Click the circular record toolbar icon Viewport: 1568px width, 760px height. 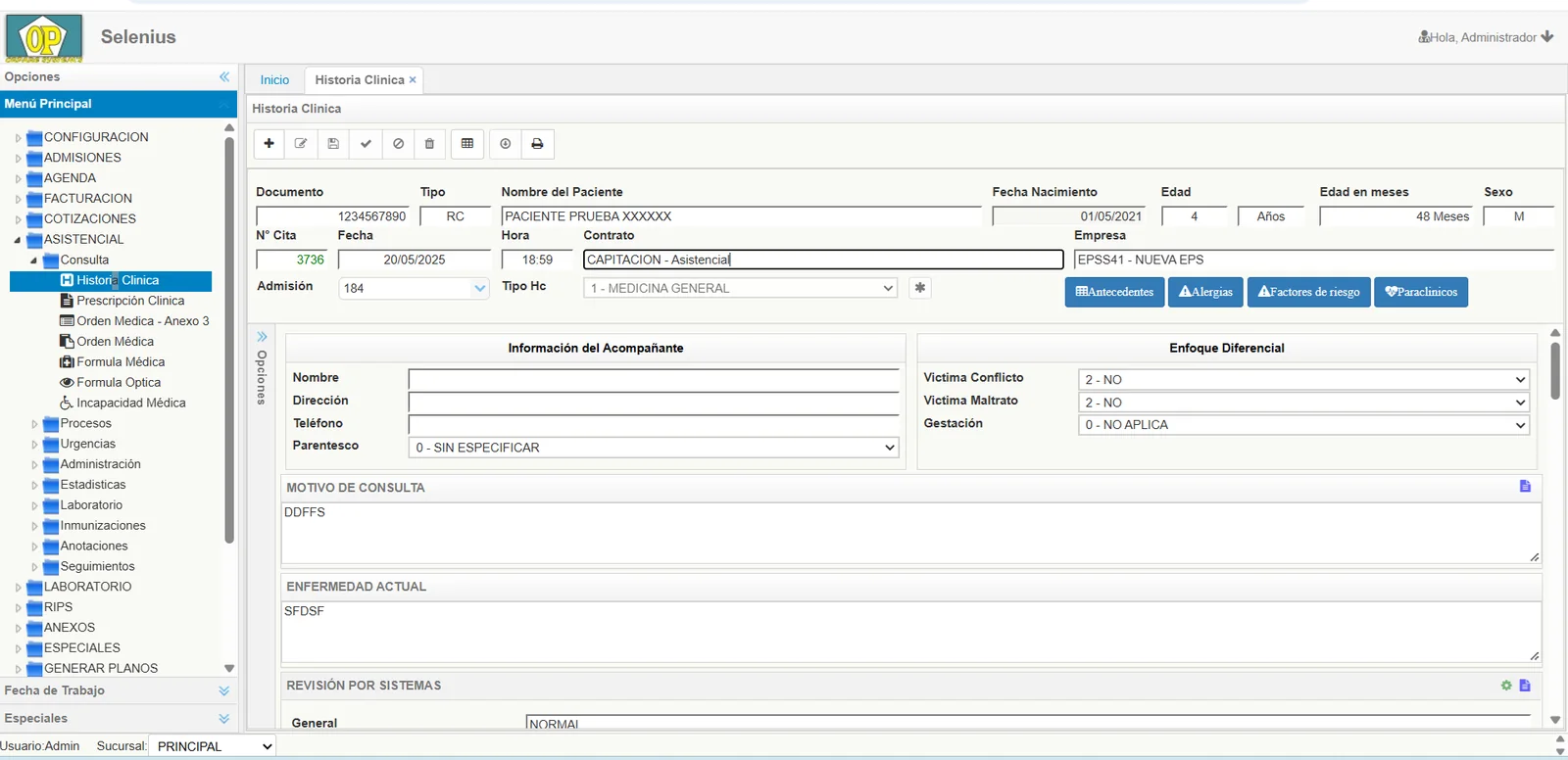[x=506, y=144]
